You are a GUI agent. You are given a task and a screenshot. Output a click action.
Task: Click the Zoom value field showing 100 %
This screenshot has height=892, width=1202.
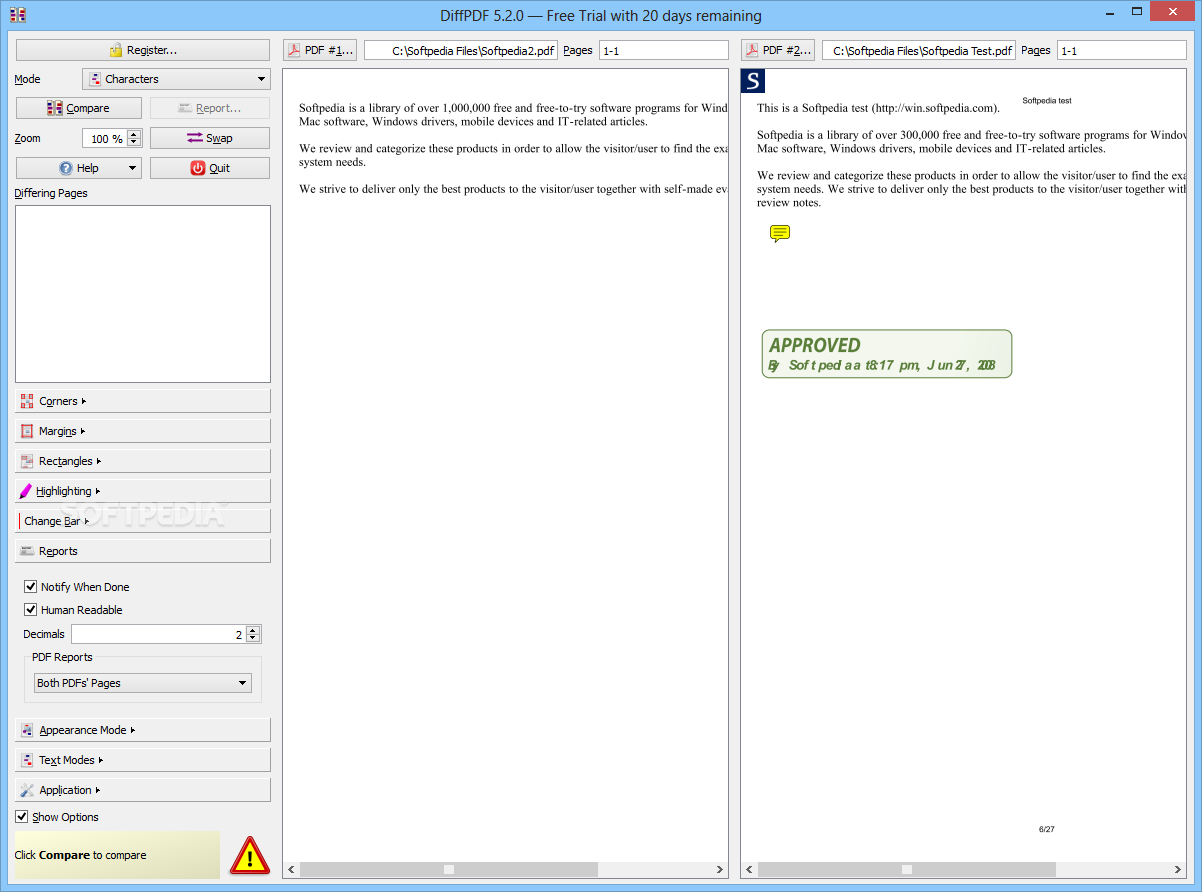(104, 138)
